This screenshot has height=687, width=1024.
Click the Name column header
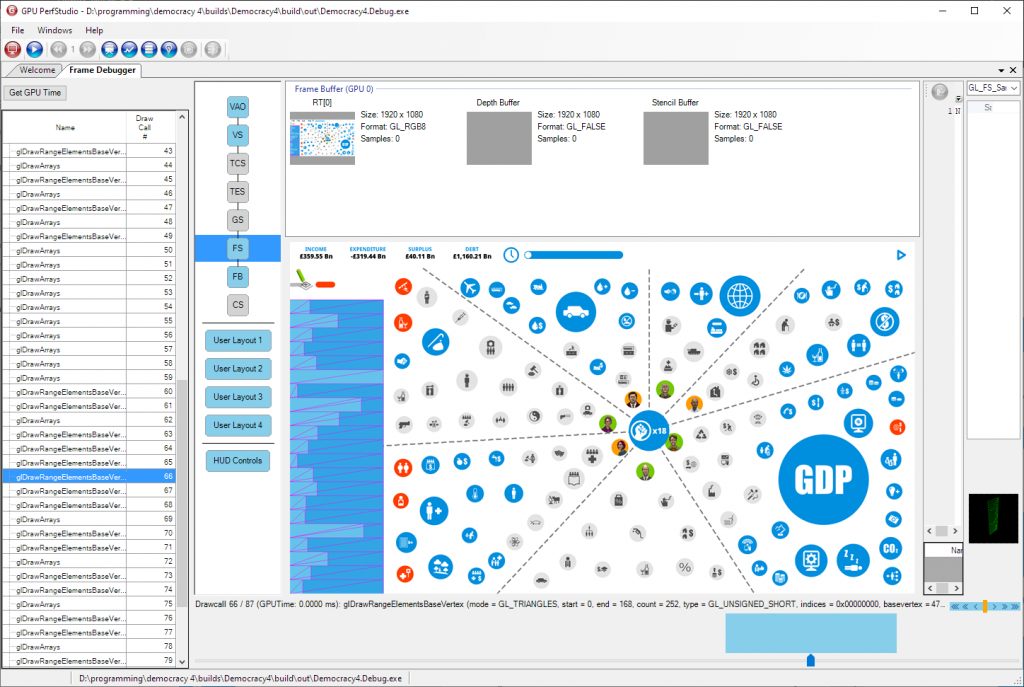[x=65, y=127]
